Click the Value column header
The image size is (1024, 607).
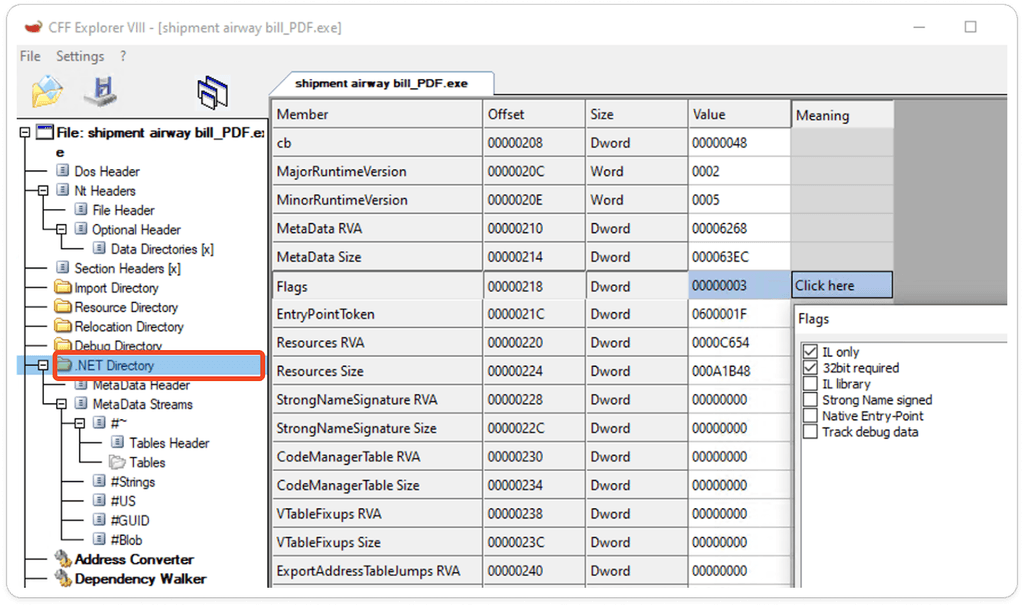point(739,114)
